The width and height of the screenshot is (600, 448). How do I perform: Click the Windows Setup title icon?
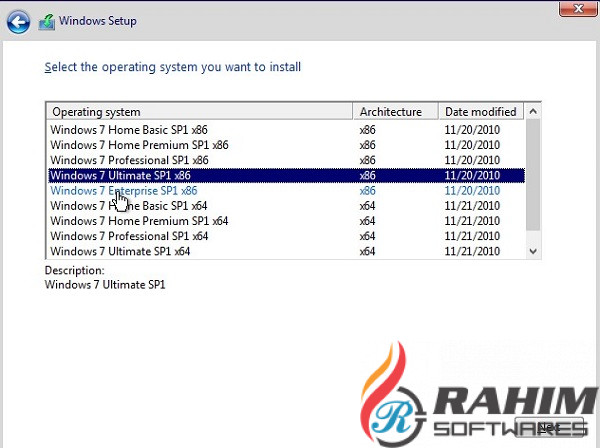tap(47, 22)
